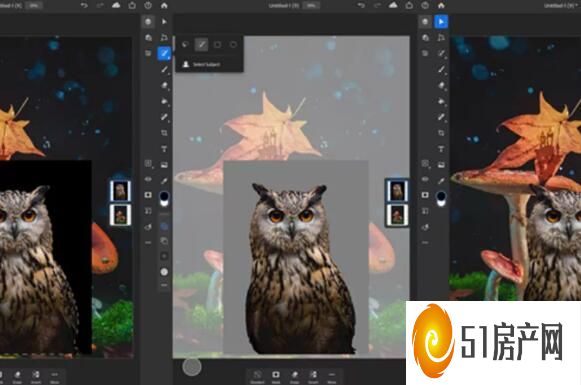581x385 pixels.
Task: Open foreground color chip under active selection tool
Action: point(164,196)
